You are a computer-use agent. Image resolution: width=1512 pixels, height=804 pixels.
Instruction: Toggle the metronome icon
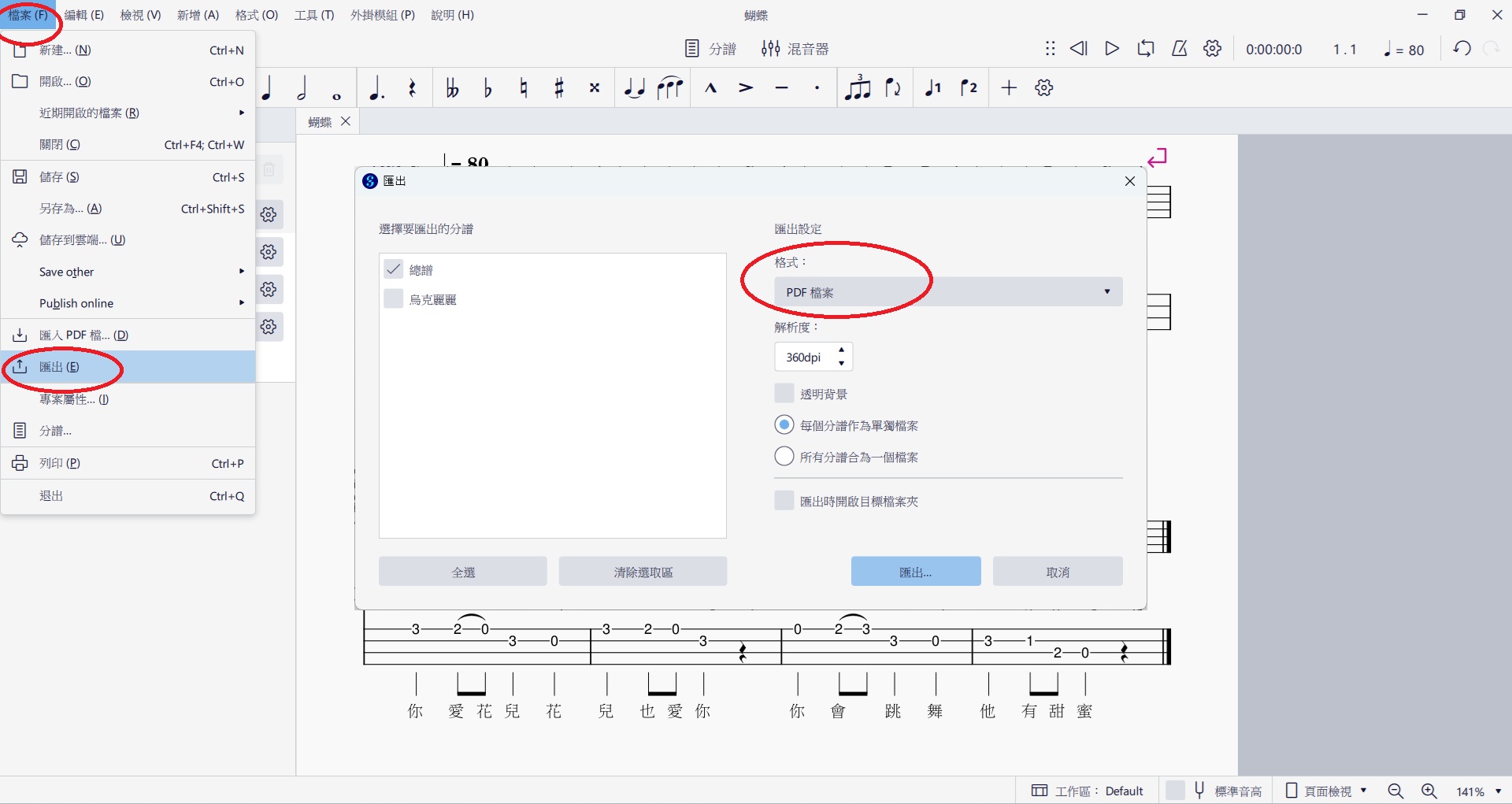[1179, 49]
